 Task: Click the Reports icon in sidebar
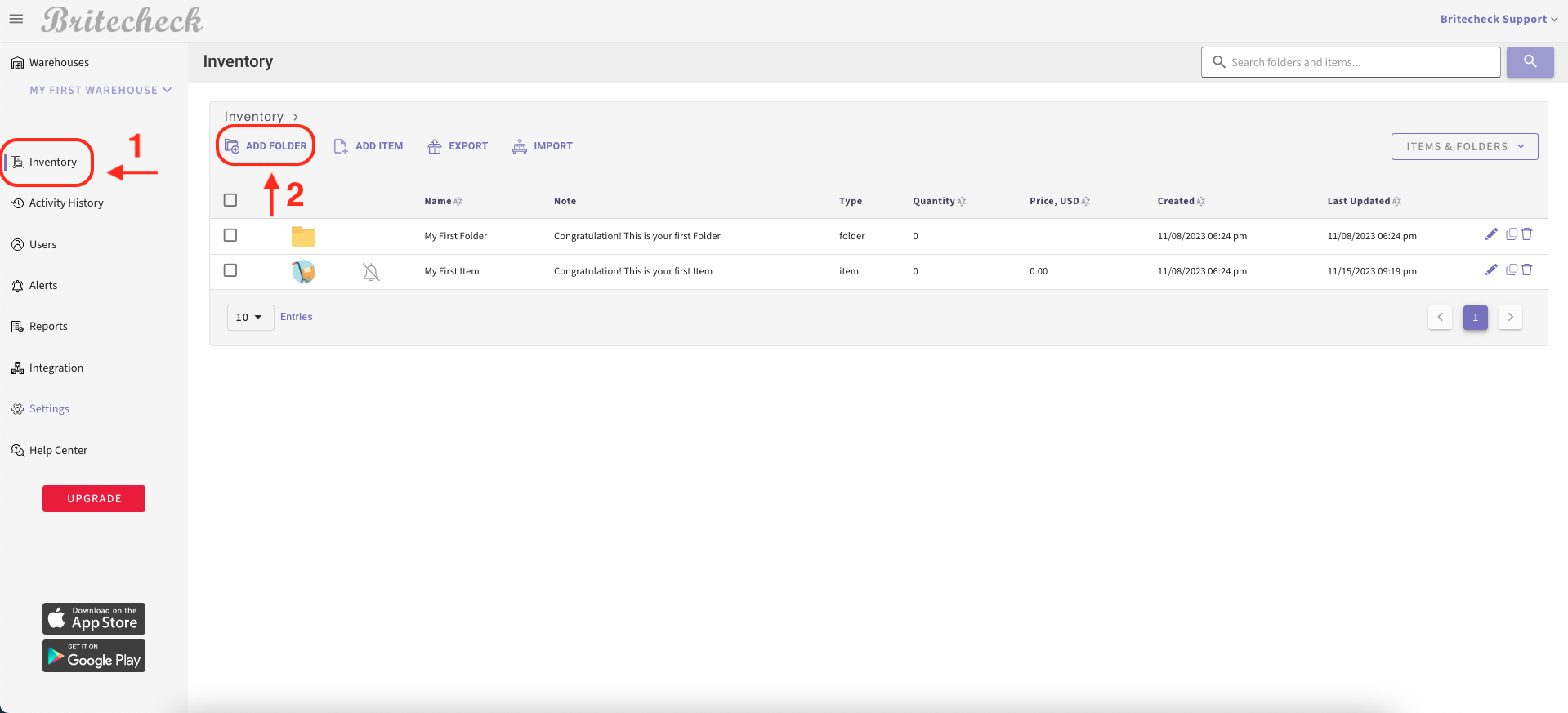coord(17,327)
